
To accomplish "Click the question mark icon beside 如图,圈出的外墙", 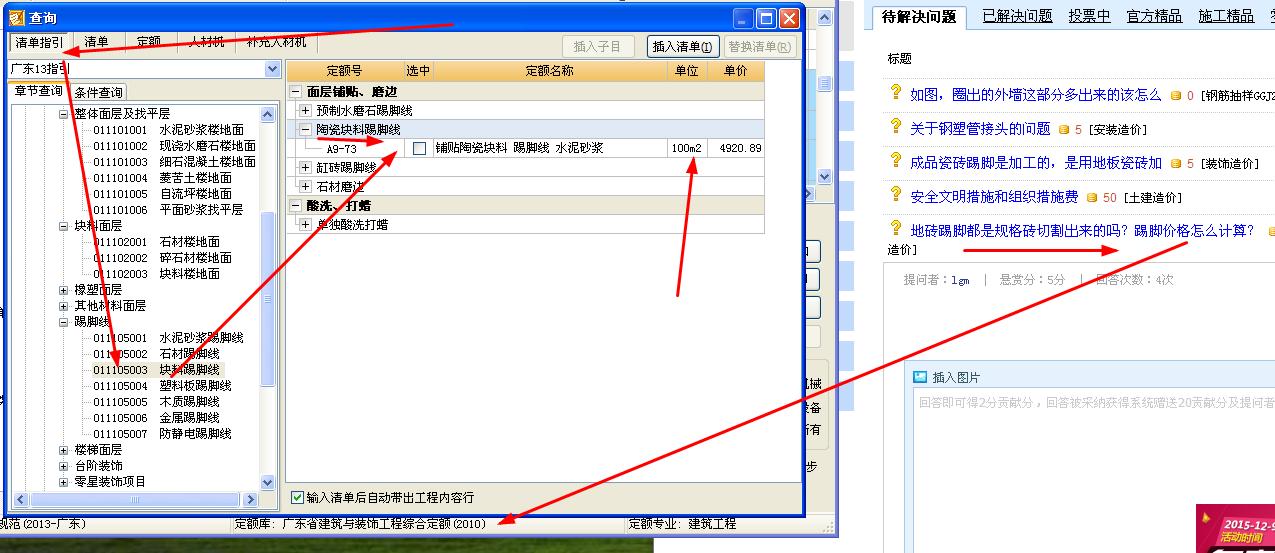I will [896, 93].
